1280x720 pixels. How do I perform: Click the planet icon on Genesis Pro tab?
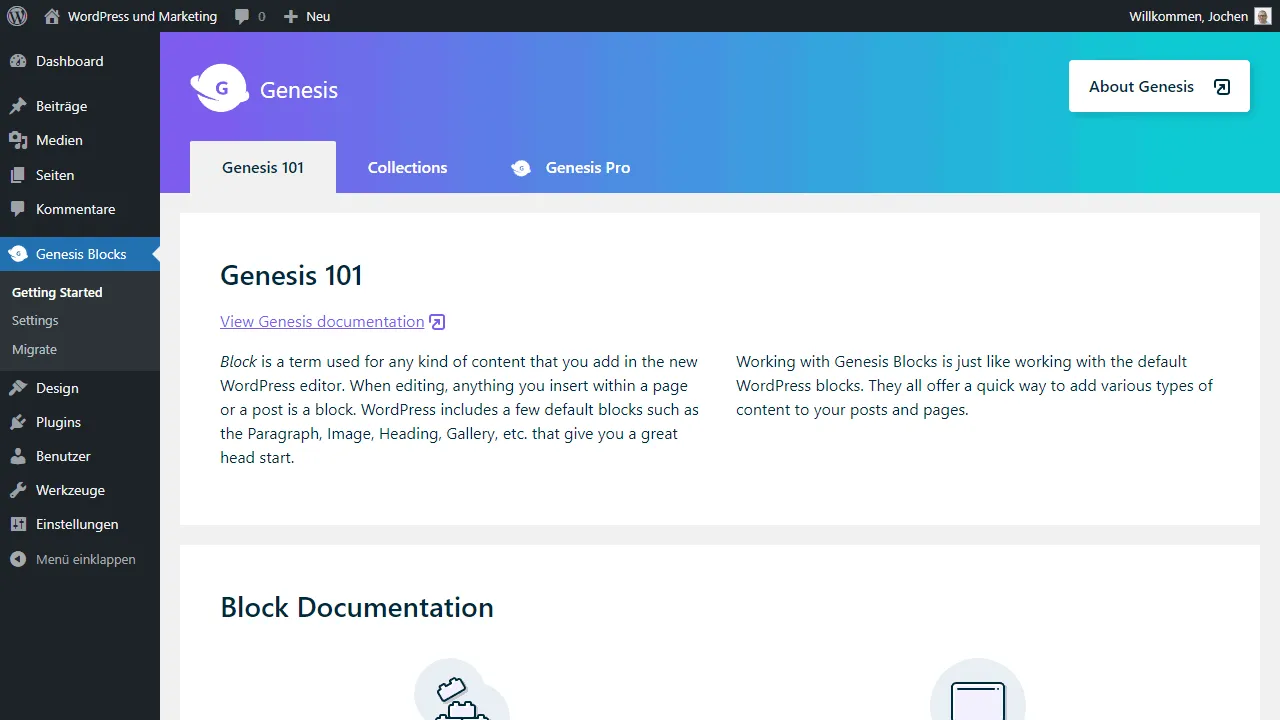pos(521,168)
